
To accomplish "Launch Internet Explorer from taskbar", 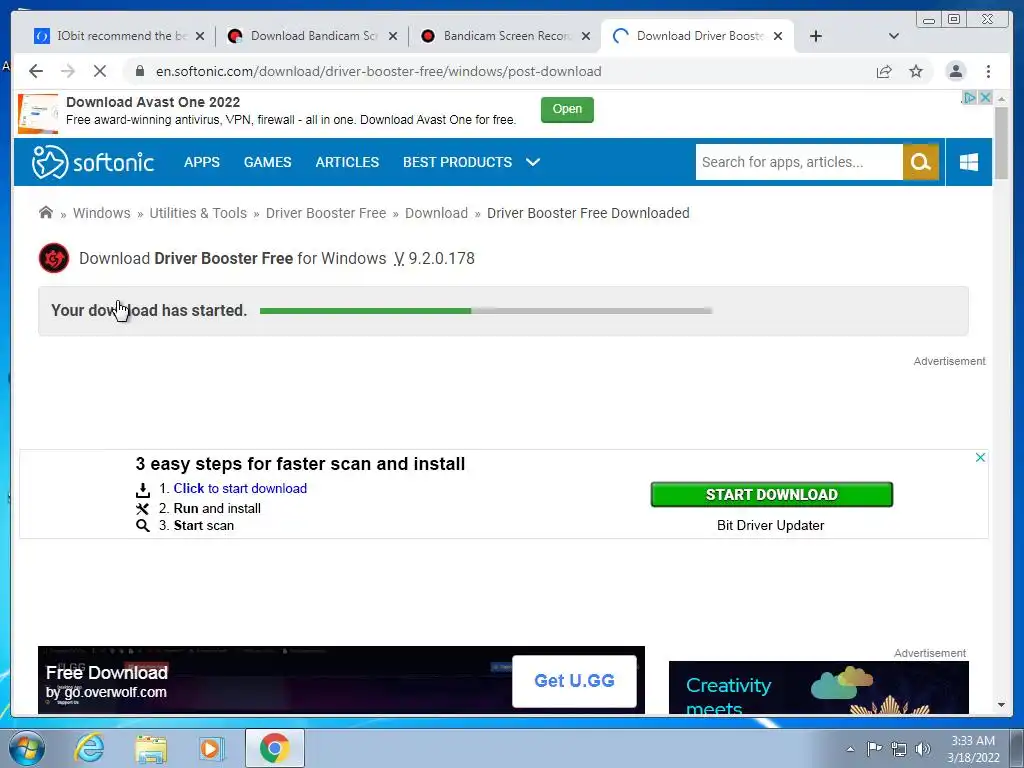I will click(x=89, y=748).
